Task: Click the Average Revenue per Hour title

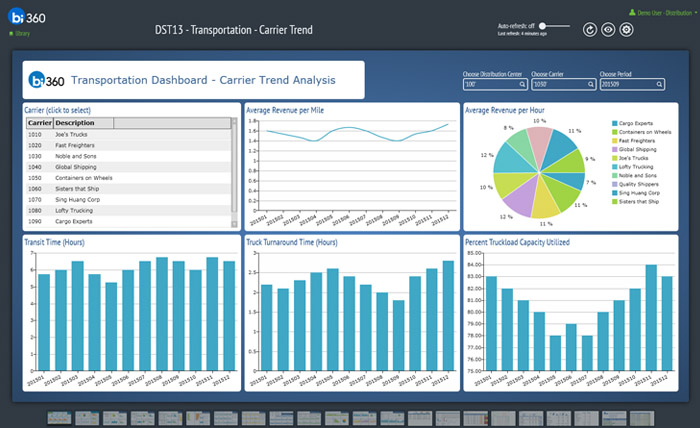Action: 505,110
